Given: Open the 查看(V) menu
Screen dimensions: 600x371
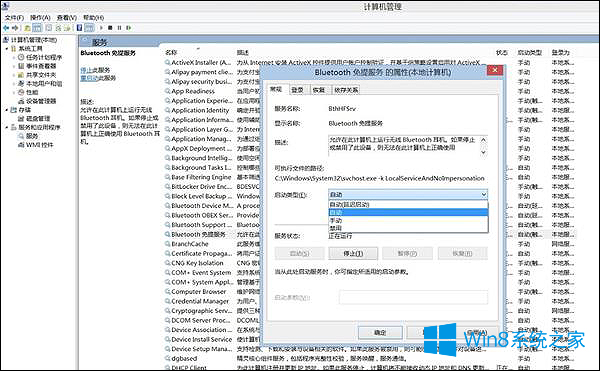Looking at the screenshot, I should tap(67, 18).
